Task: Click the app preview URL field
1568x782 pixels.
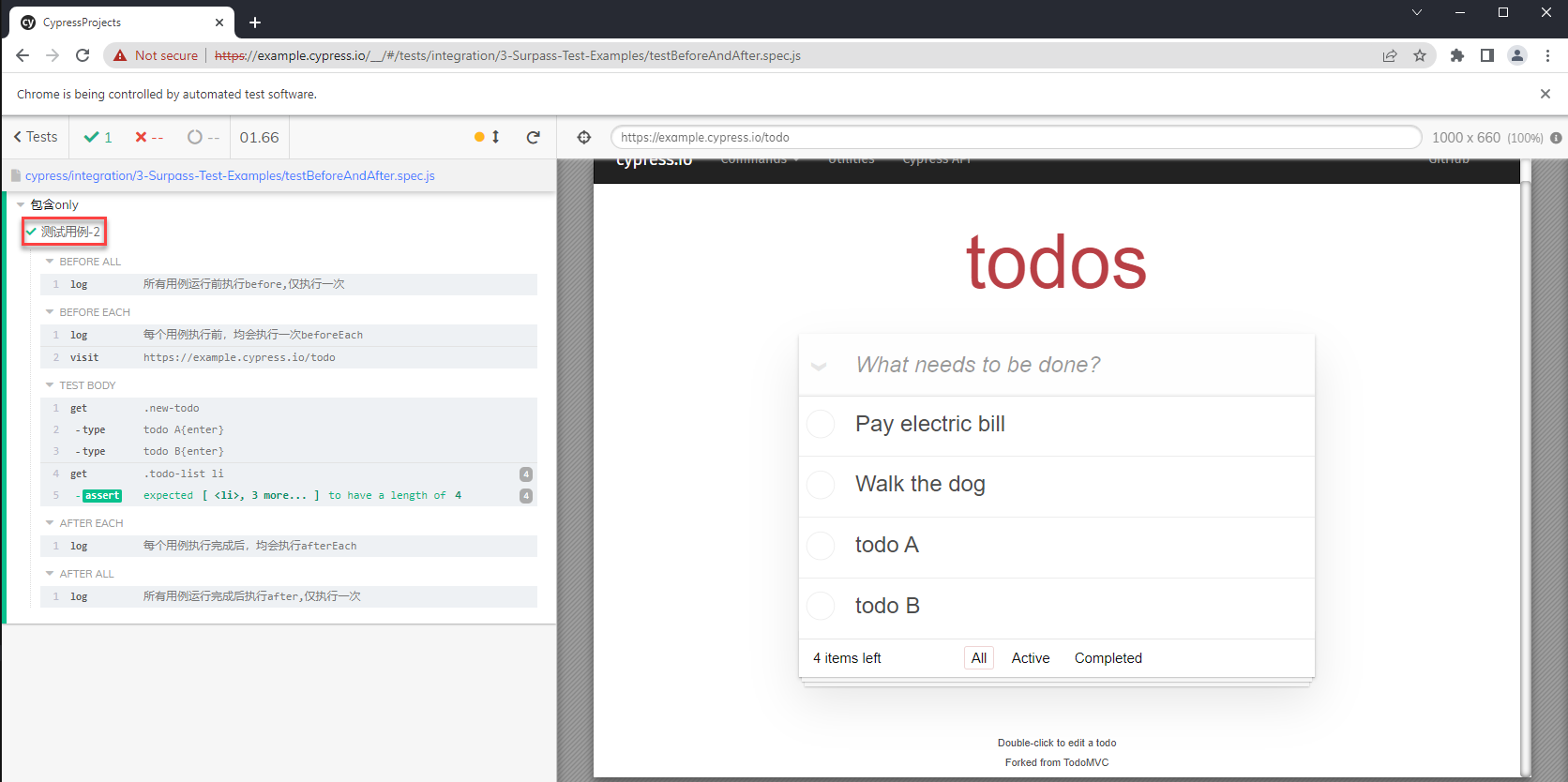Action: (1017, 137)
